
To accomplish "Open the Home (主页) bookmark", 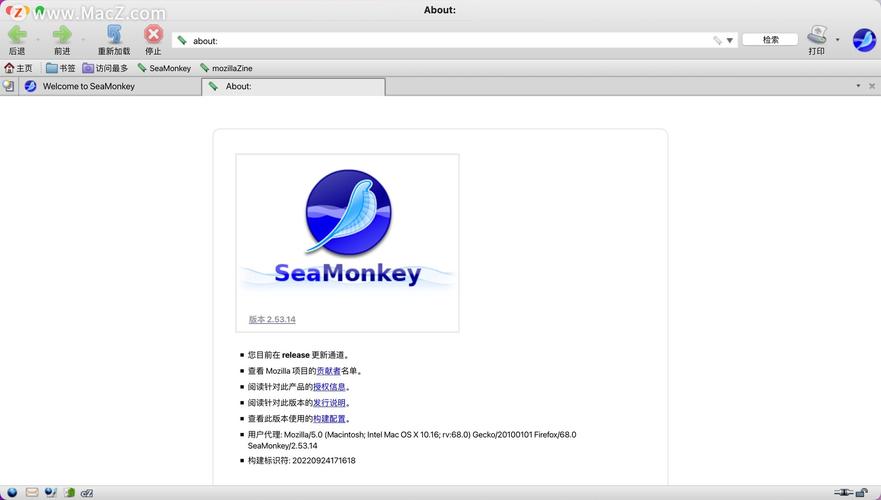I will coord(19,68).
